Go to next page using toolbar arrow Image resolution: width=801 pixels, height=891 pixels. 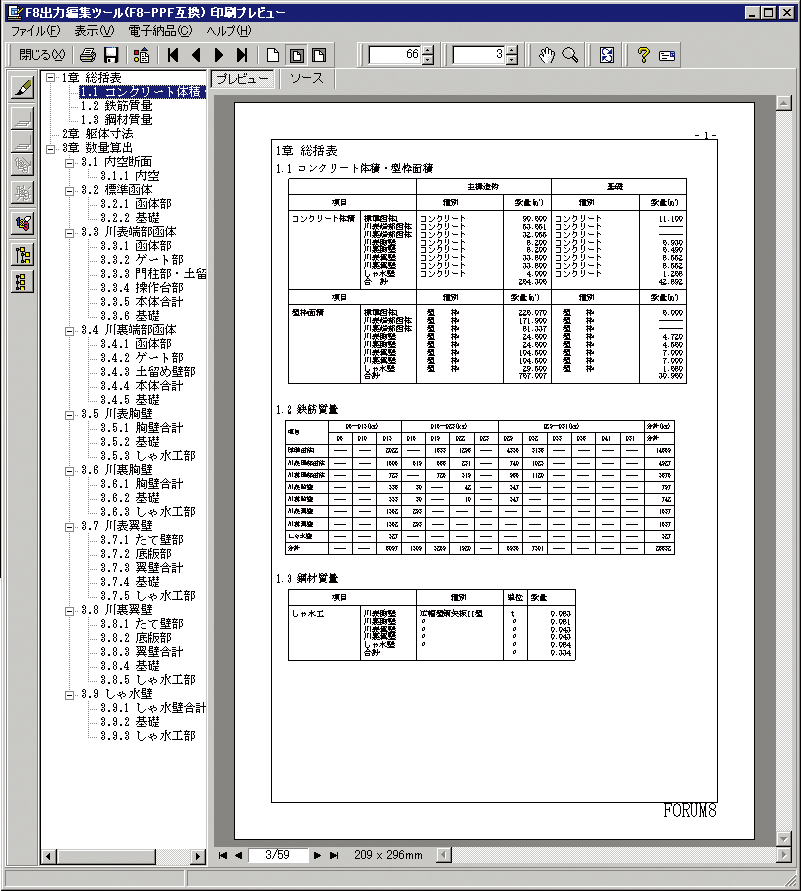(x=219, y=55)
